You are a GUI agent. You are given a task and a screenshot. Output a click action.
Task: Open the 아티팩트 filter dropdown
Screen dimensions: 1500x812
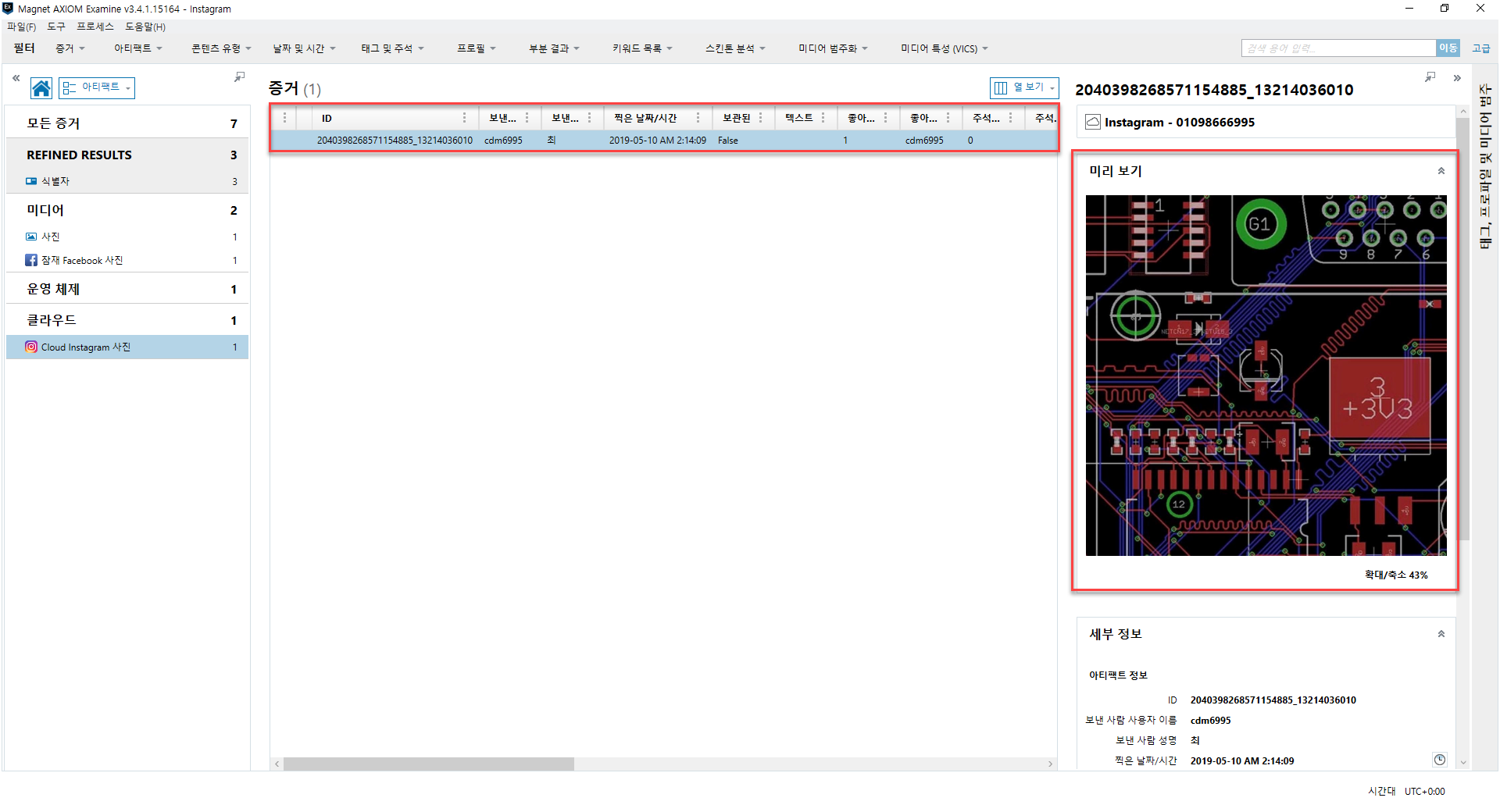[138, 48]
